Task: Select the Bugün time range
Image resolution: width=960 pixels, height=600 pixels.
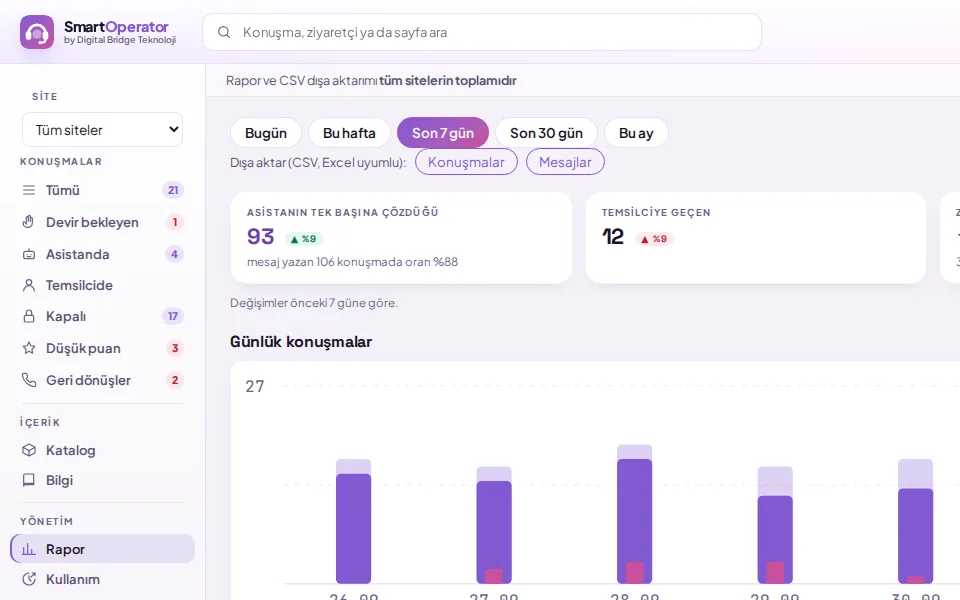Action: [266, 133]
